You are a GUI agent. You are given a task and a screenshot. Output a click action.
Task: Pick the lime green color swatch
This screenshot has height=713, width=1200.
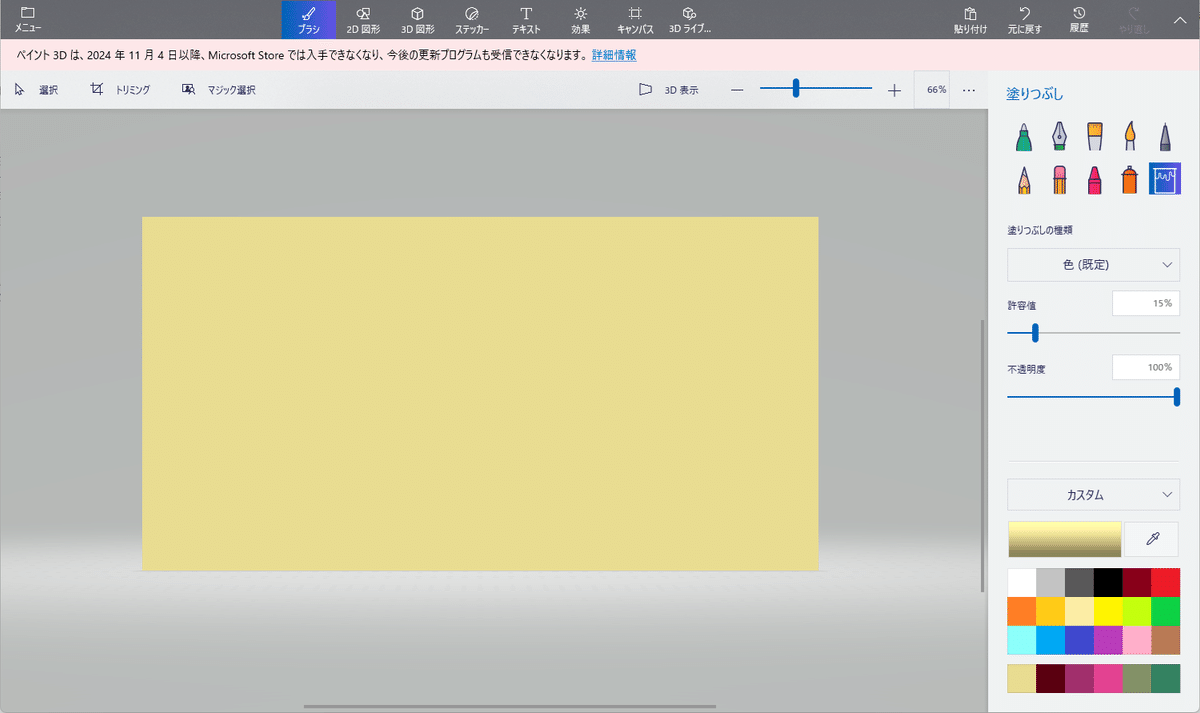click(x=1137, y=611)
